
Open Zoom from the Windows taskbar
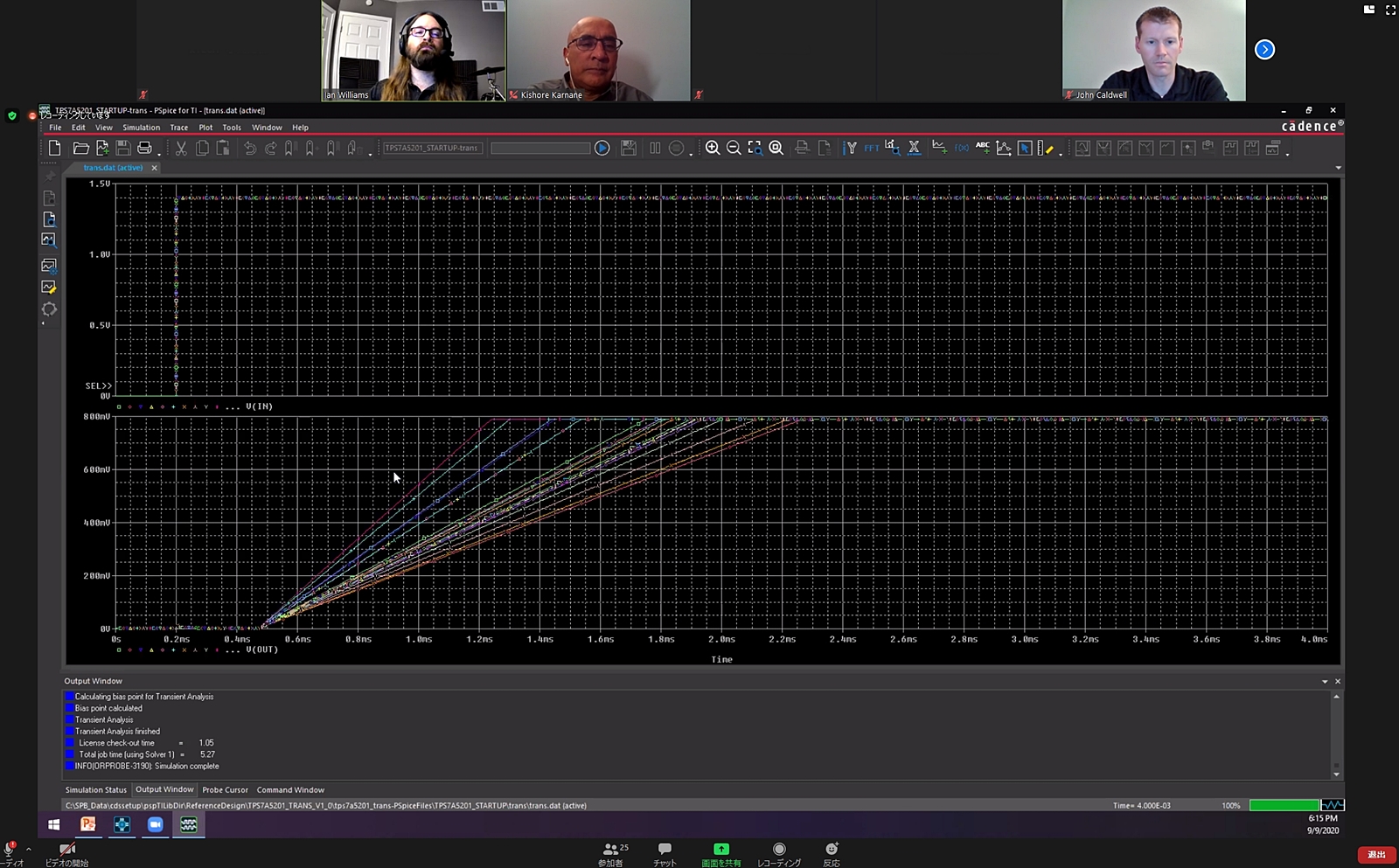[x=156, y=824]
